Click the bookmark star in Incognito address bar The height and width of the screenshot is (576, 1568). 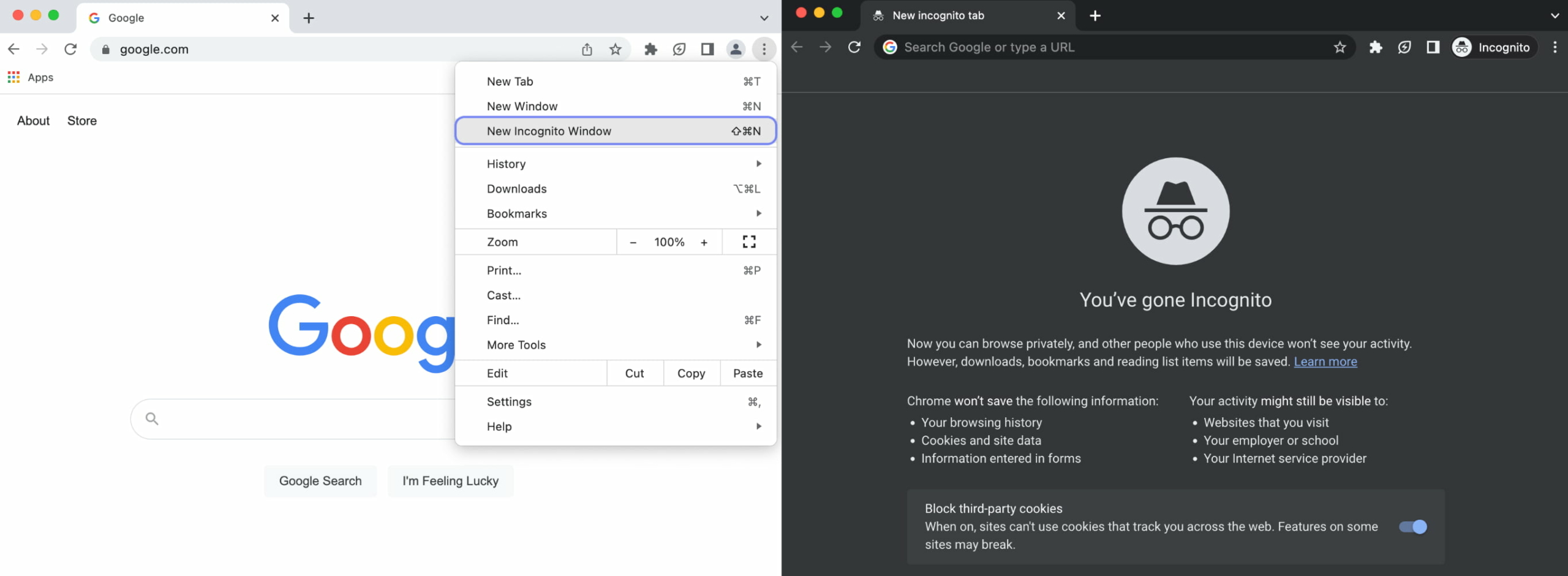pos(1340,47)
